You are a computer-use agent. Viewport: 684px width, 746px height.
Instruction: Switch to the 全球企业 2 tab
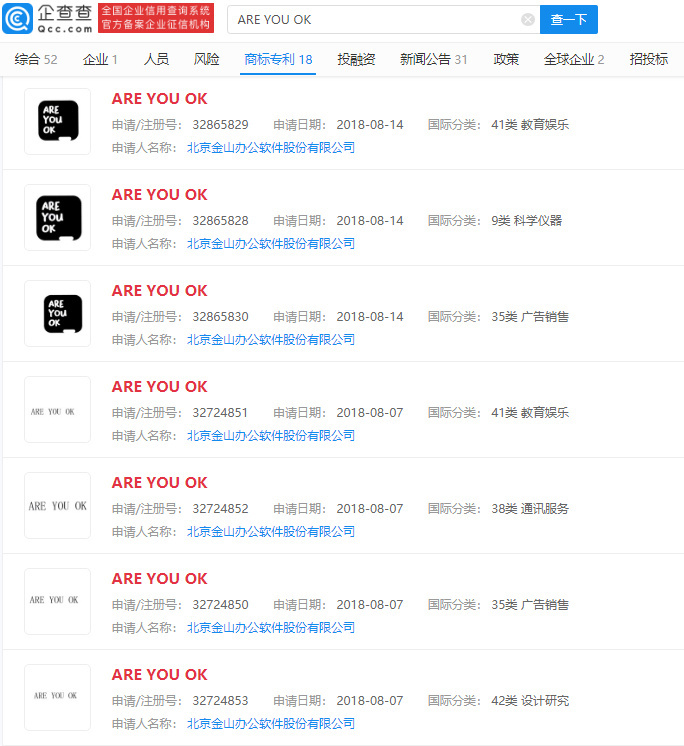(x=574, y=59)
